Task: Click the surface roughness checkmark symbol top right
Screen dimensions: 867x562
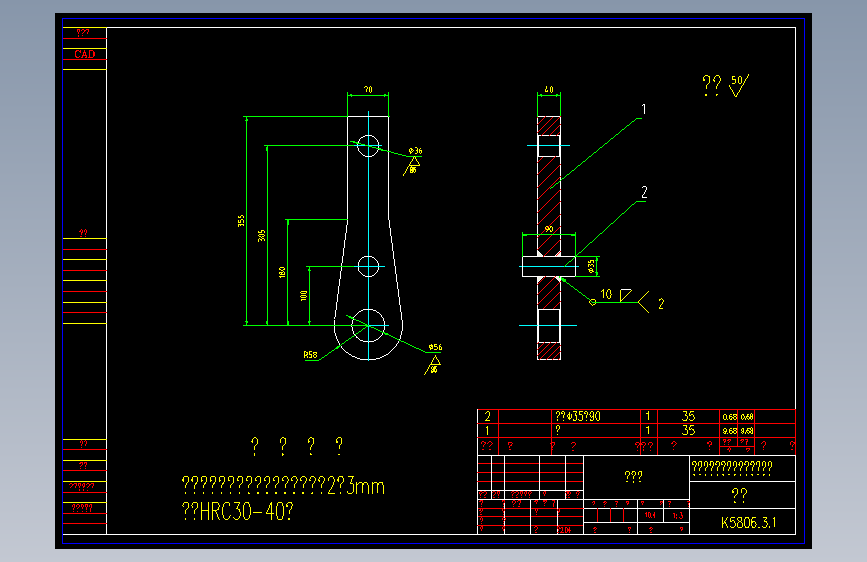Action: click(x=739, y=86)
